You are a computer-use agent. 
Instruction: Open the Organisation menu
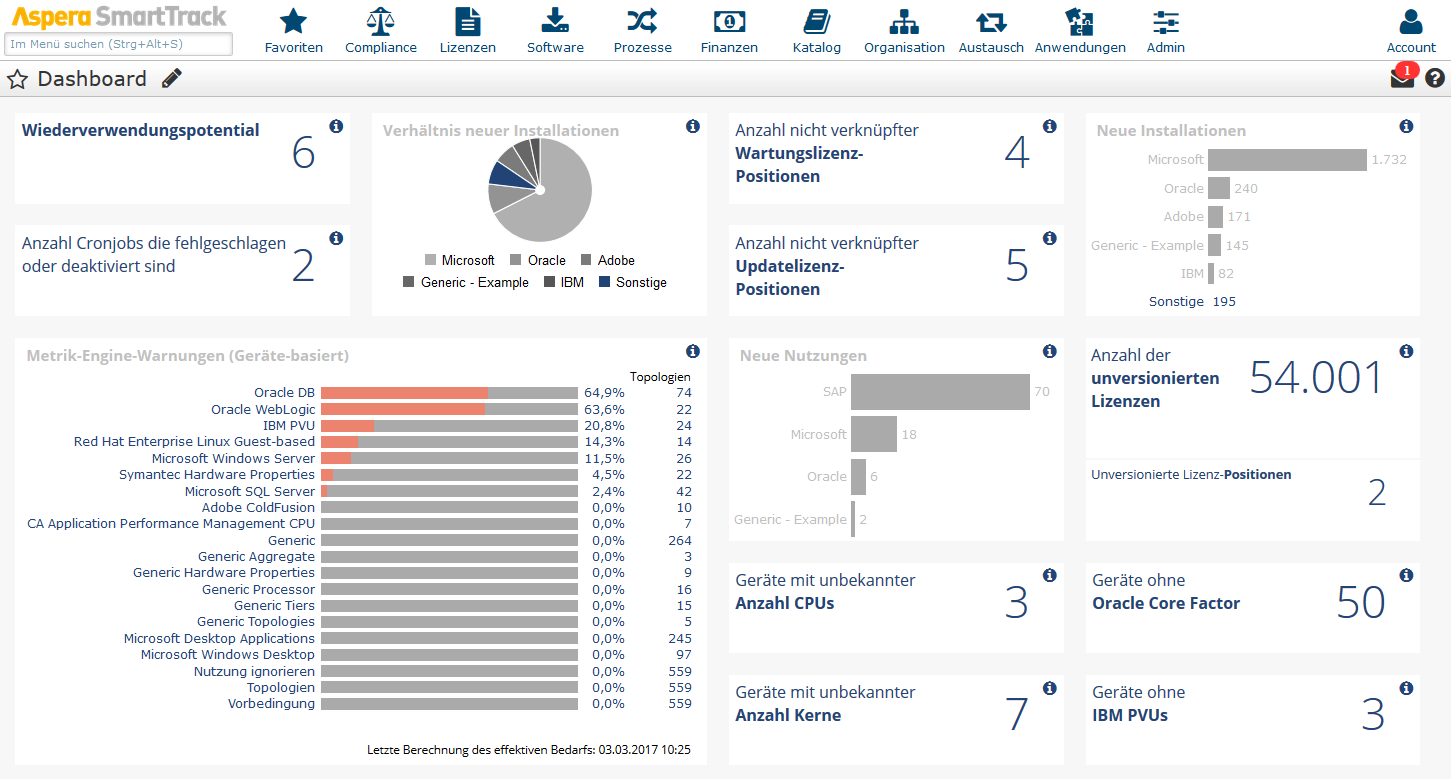point(904,31)
